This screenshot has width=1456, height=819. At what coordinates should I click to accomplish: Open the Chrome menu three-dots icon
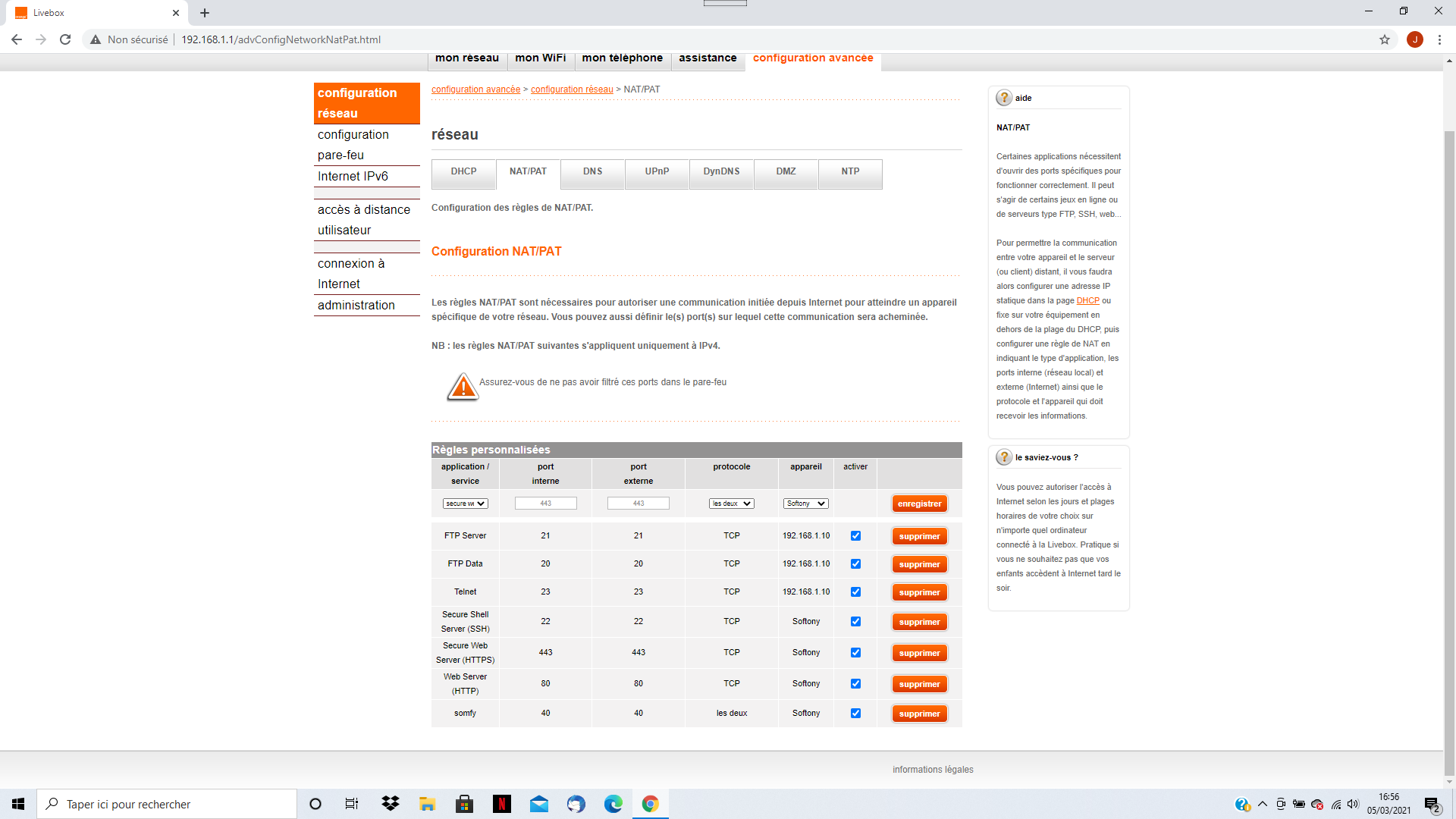click(x=1439, y=39)
